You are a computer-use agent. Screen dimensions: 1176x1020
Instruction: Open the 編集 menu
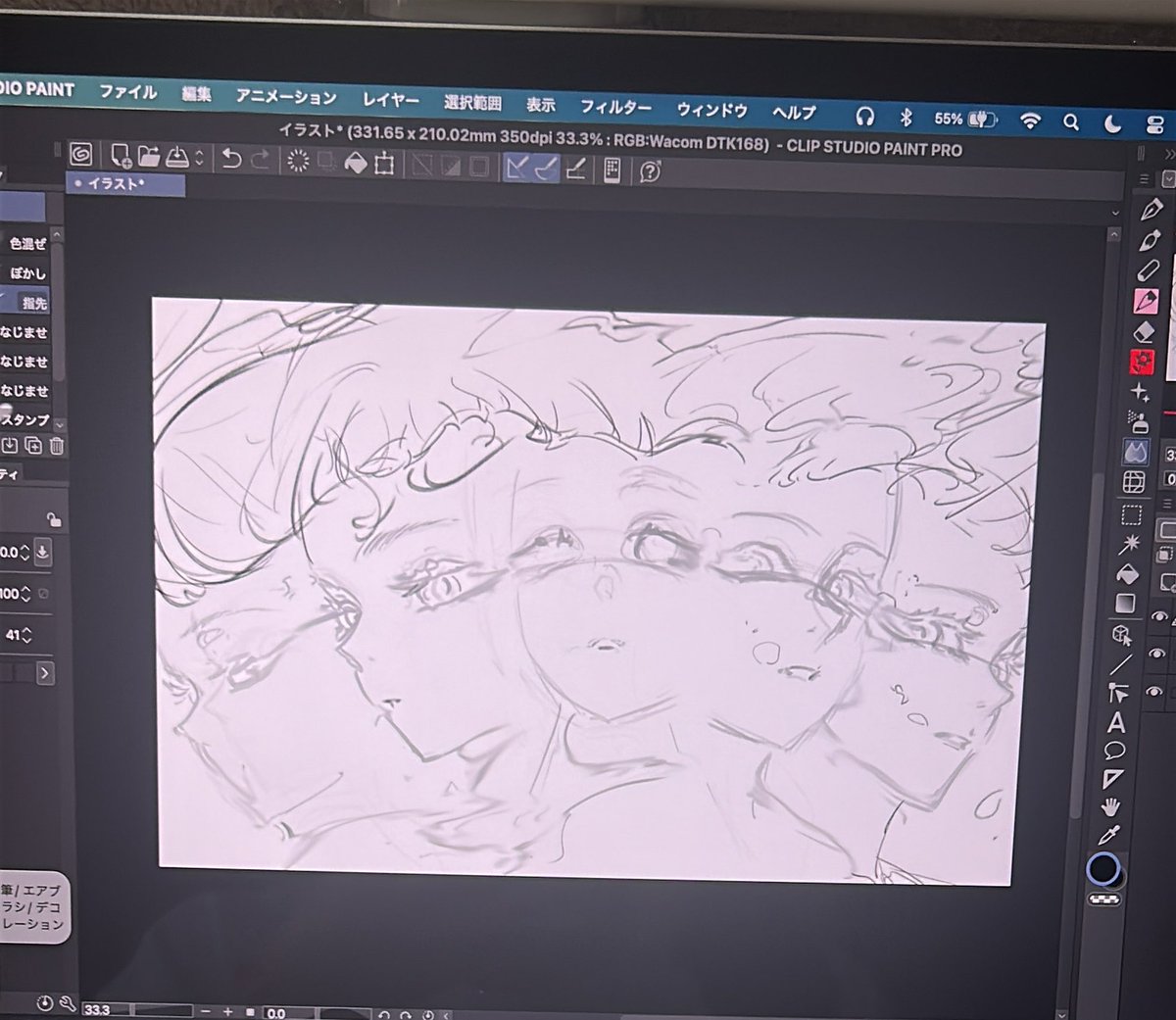pyautogui.click(x=196, y=94)
